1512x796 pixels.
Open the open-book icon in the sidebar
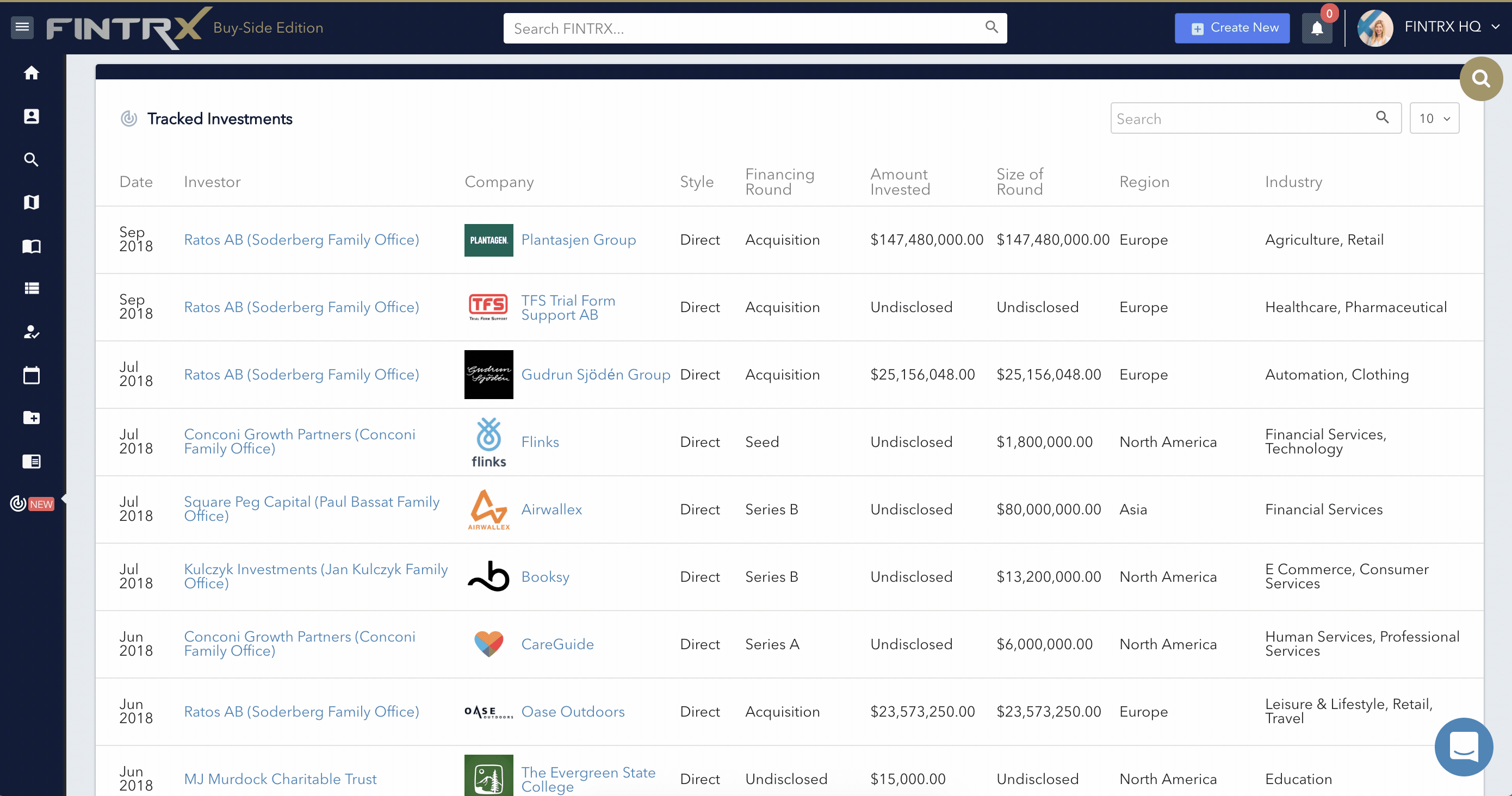point(31,246)
